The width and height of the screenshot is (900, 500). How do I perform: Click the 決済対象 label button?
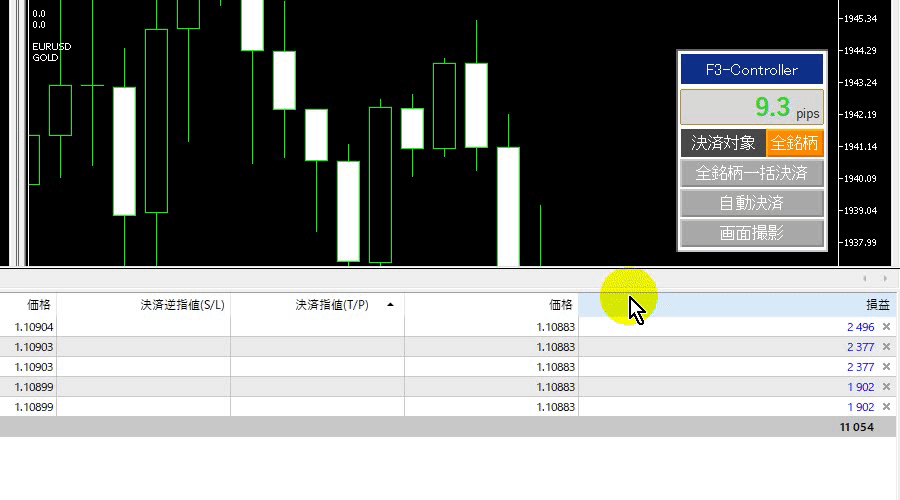click(x=723, y=143)
